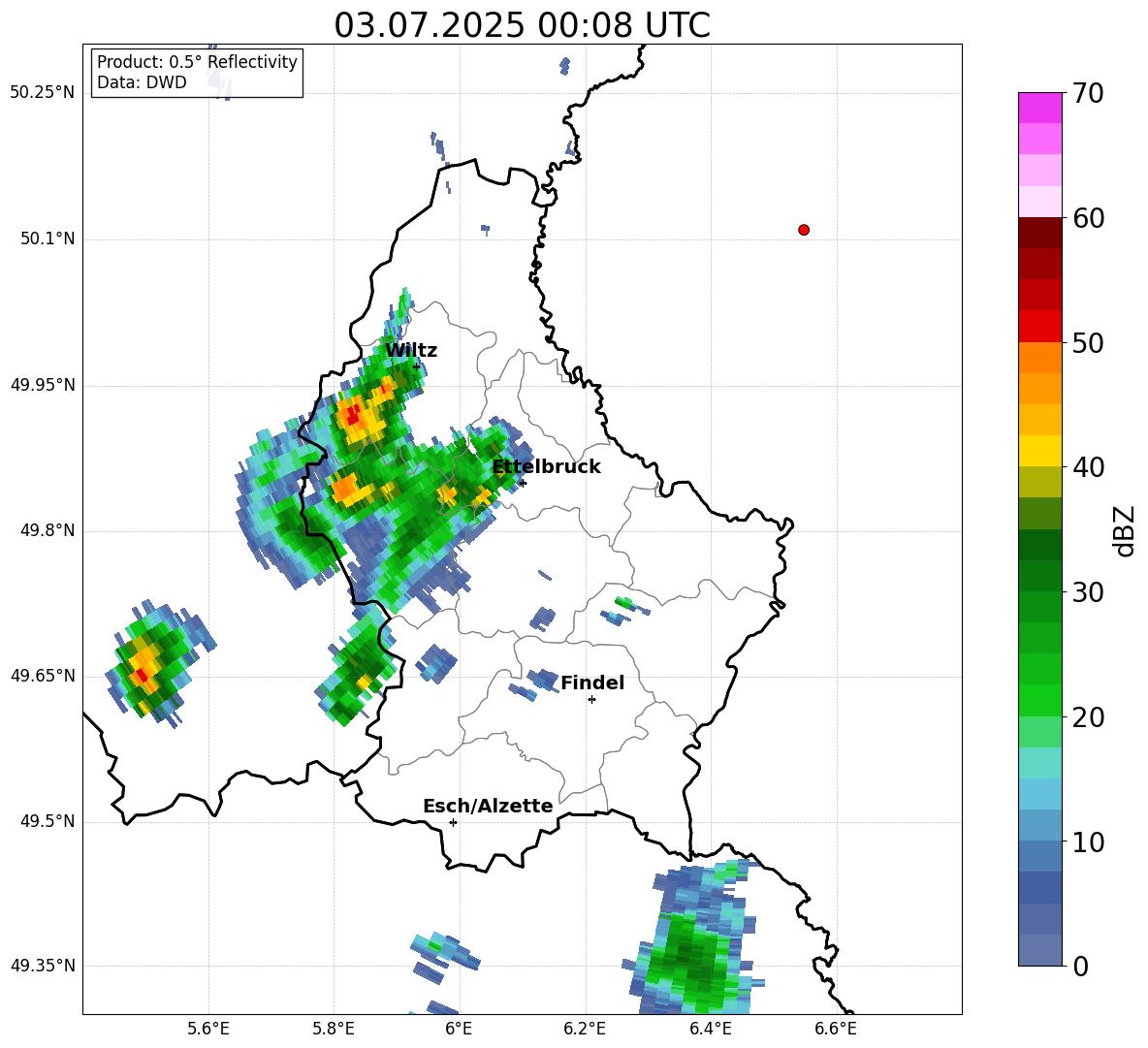Screen dimensions: 1148x1048
Task: Click the bright red colorbar segment above 50
Action: tap(1039, 327)
